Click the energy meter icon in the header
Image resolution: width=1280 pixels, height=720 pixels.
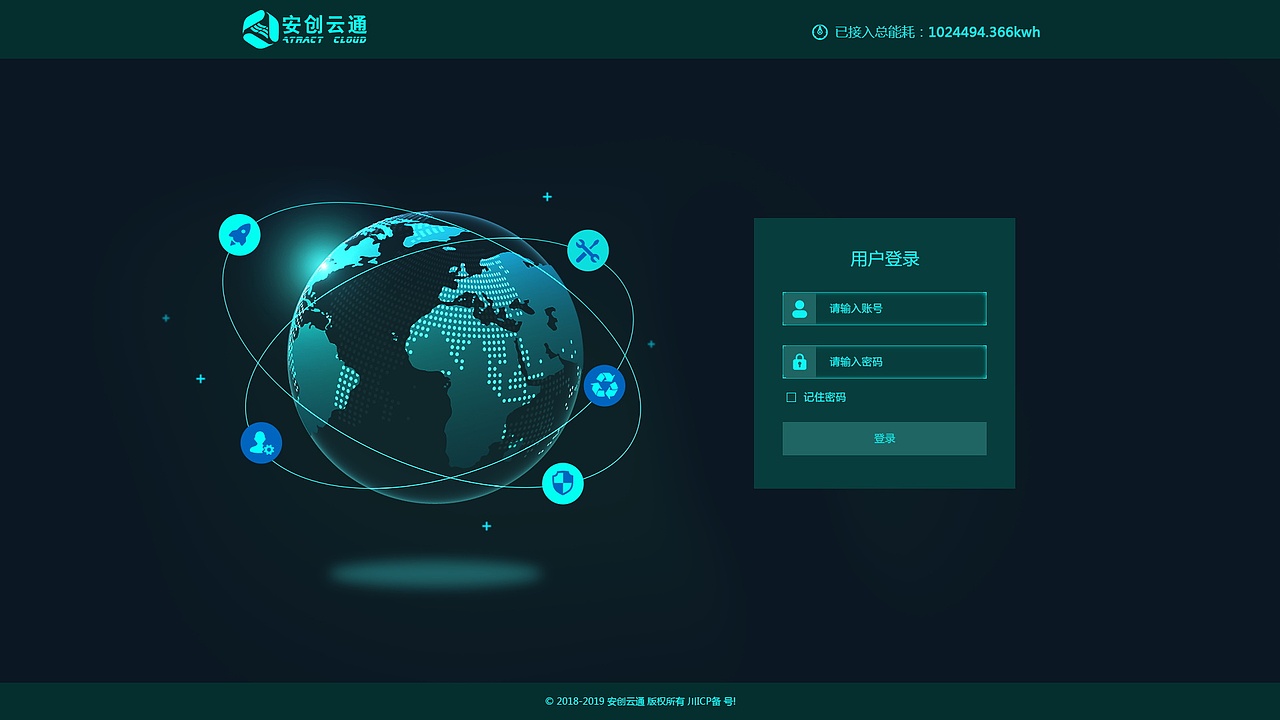point(818,32)
